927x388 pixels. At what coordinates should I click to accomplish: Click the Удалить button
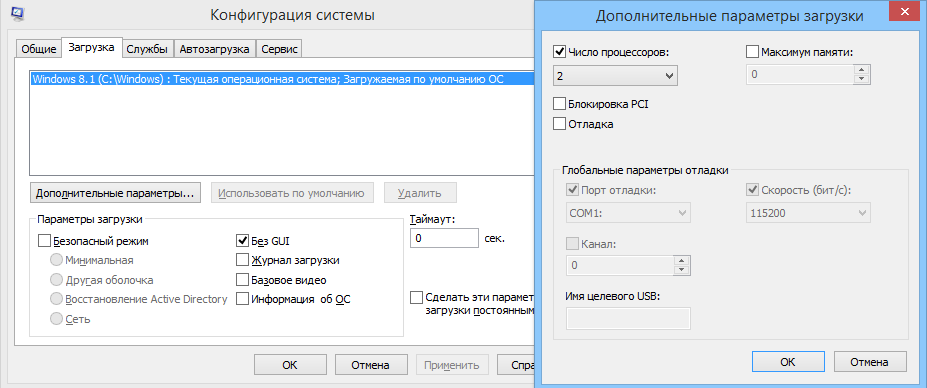420,193
